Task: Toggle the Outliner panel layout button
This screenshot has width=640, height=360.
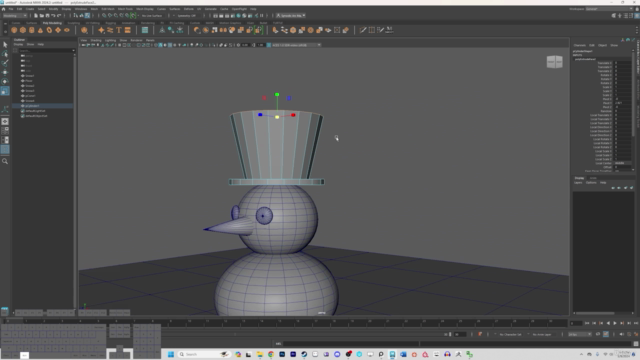Action: tap(5, 149)
